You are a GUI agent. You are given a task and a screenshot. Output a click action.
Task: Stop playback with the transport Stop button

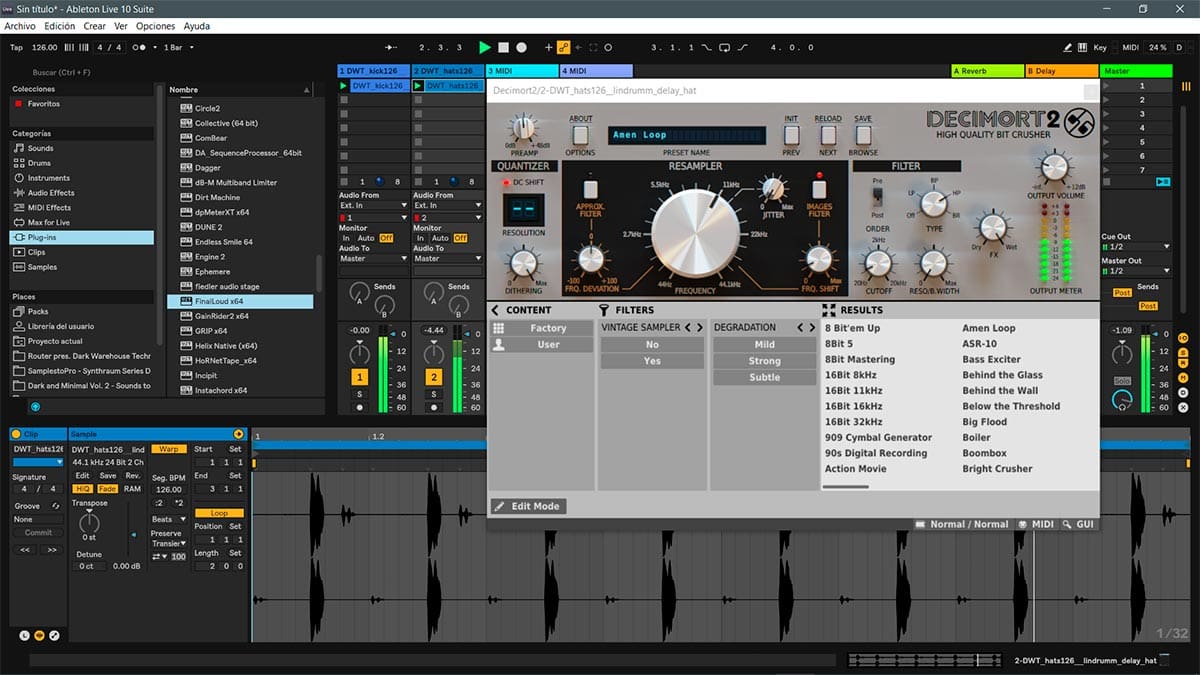tap(504, 47)
